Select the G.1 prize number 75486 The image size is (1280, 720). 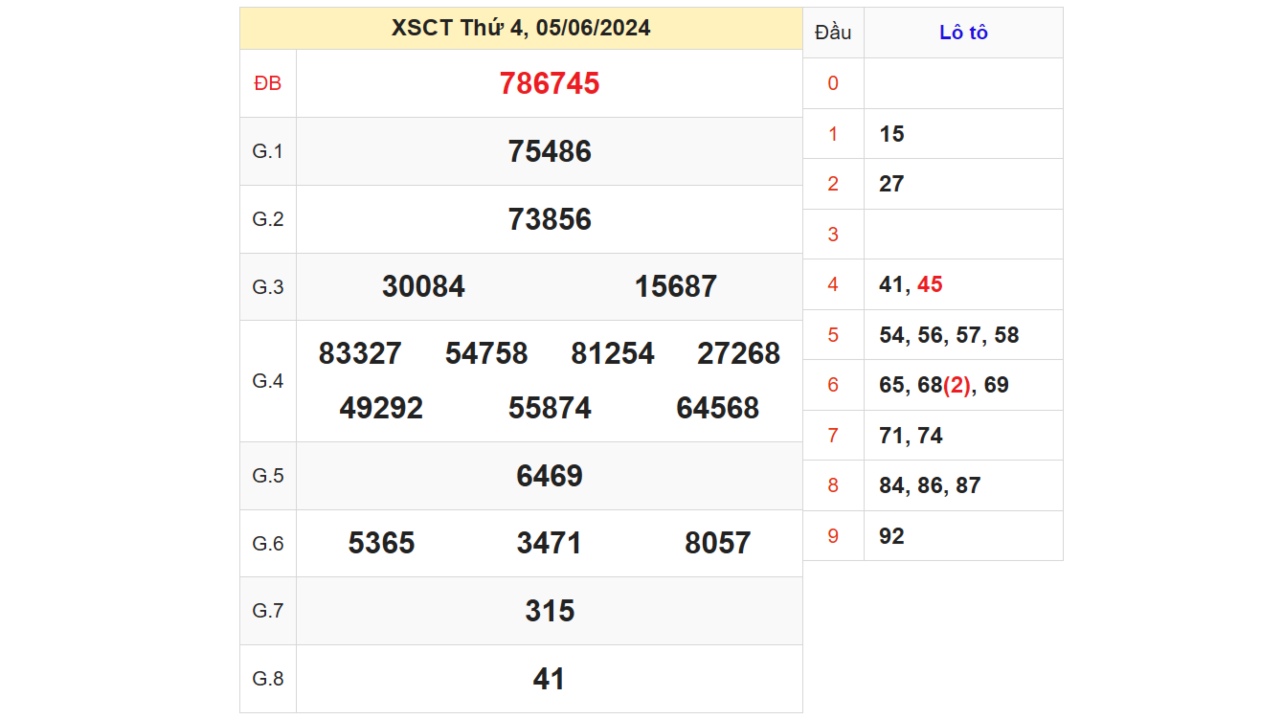pos(549,152)
